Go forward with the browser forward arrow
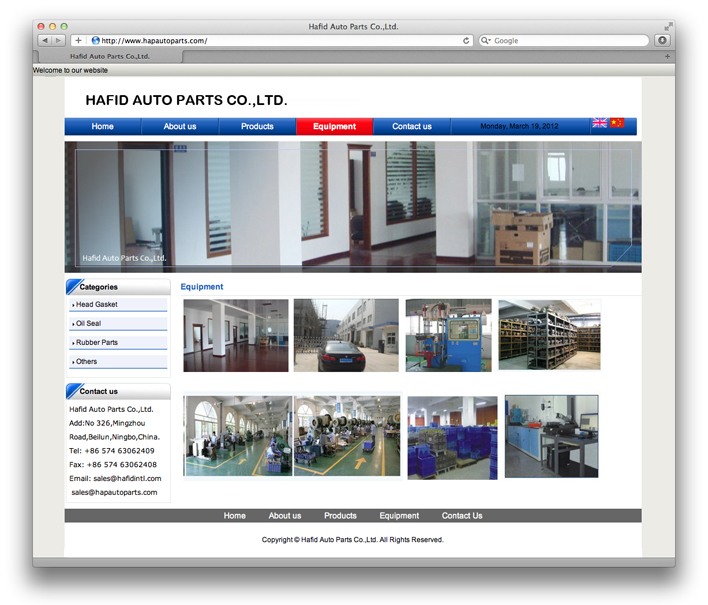 58,41
